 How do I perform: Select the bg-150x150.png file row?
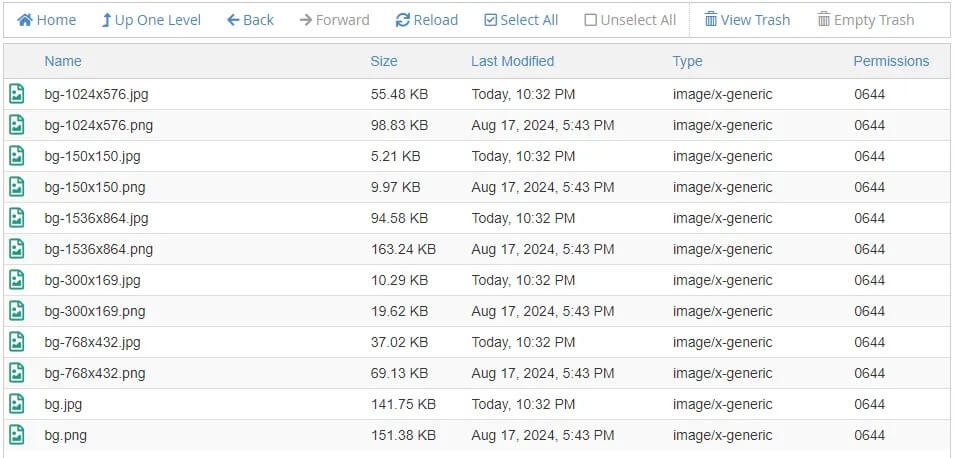[x=95, y=187]
